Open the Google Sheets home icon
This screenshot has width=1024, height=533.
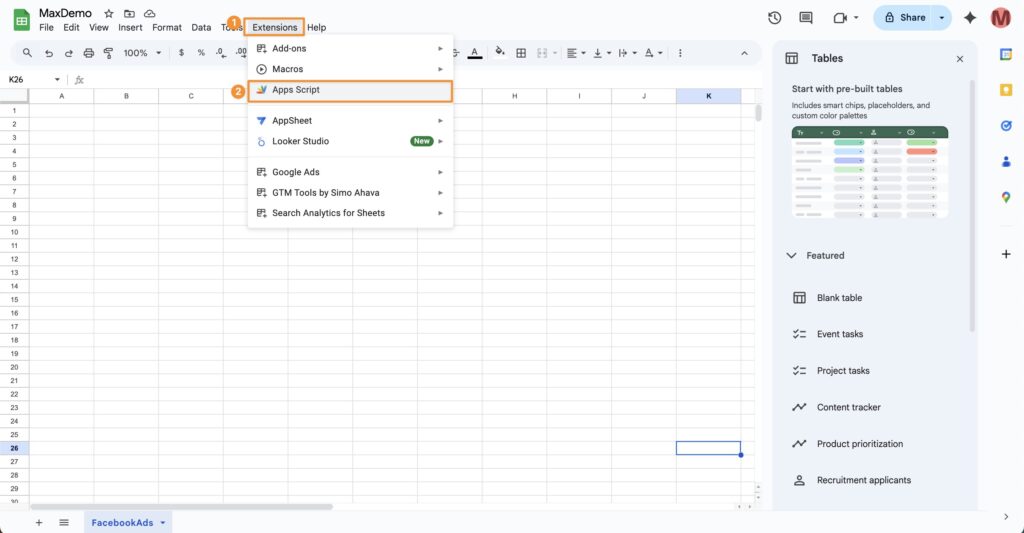point(22,20)
